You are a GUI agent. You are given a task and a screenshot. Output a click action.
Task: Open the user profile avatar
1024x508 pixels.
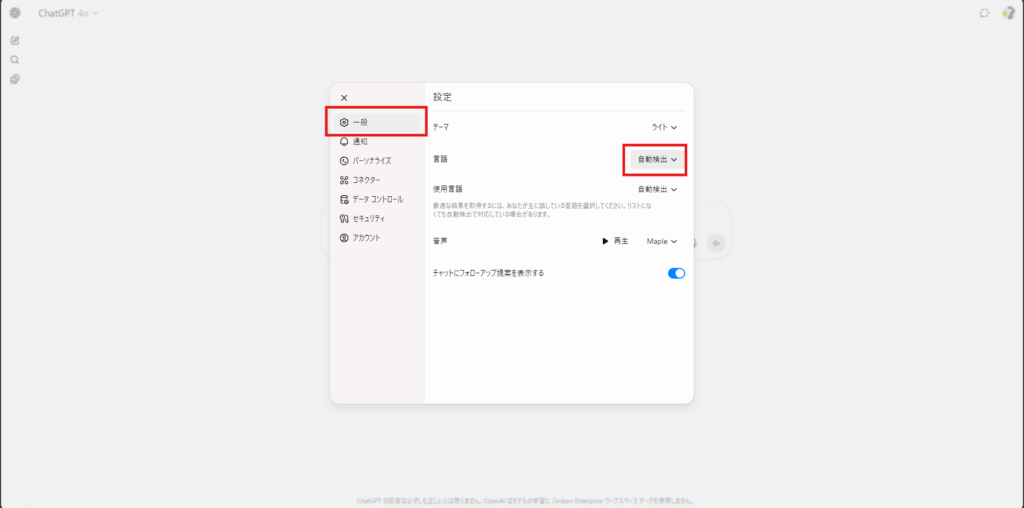tap(1008, 13)
